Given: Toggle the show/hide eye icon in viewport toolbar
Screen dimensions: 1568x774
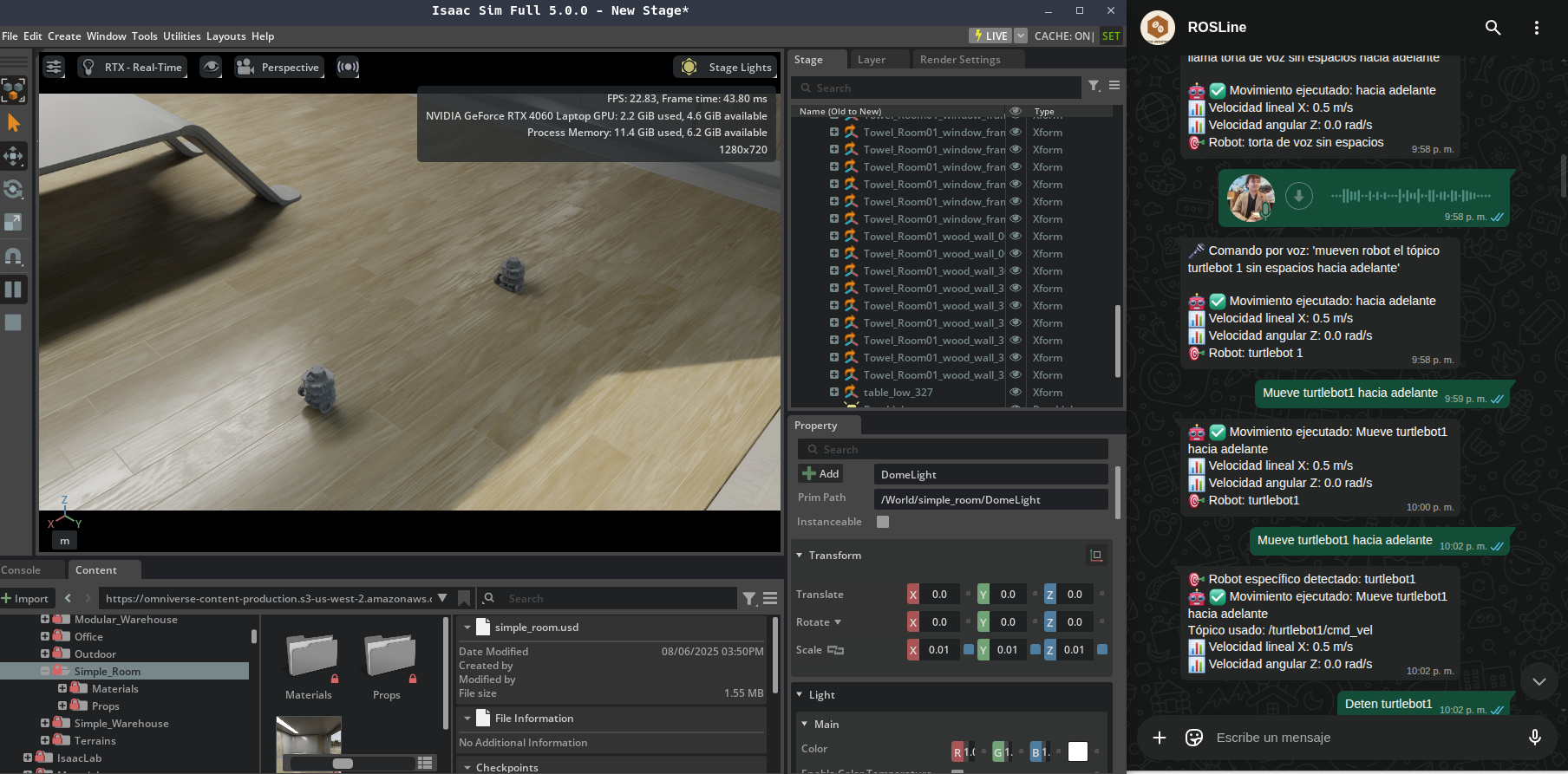Looking at the screenshot, I should coord(211,67).
